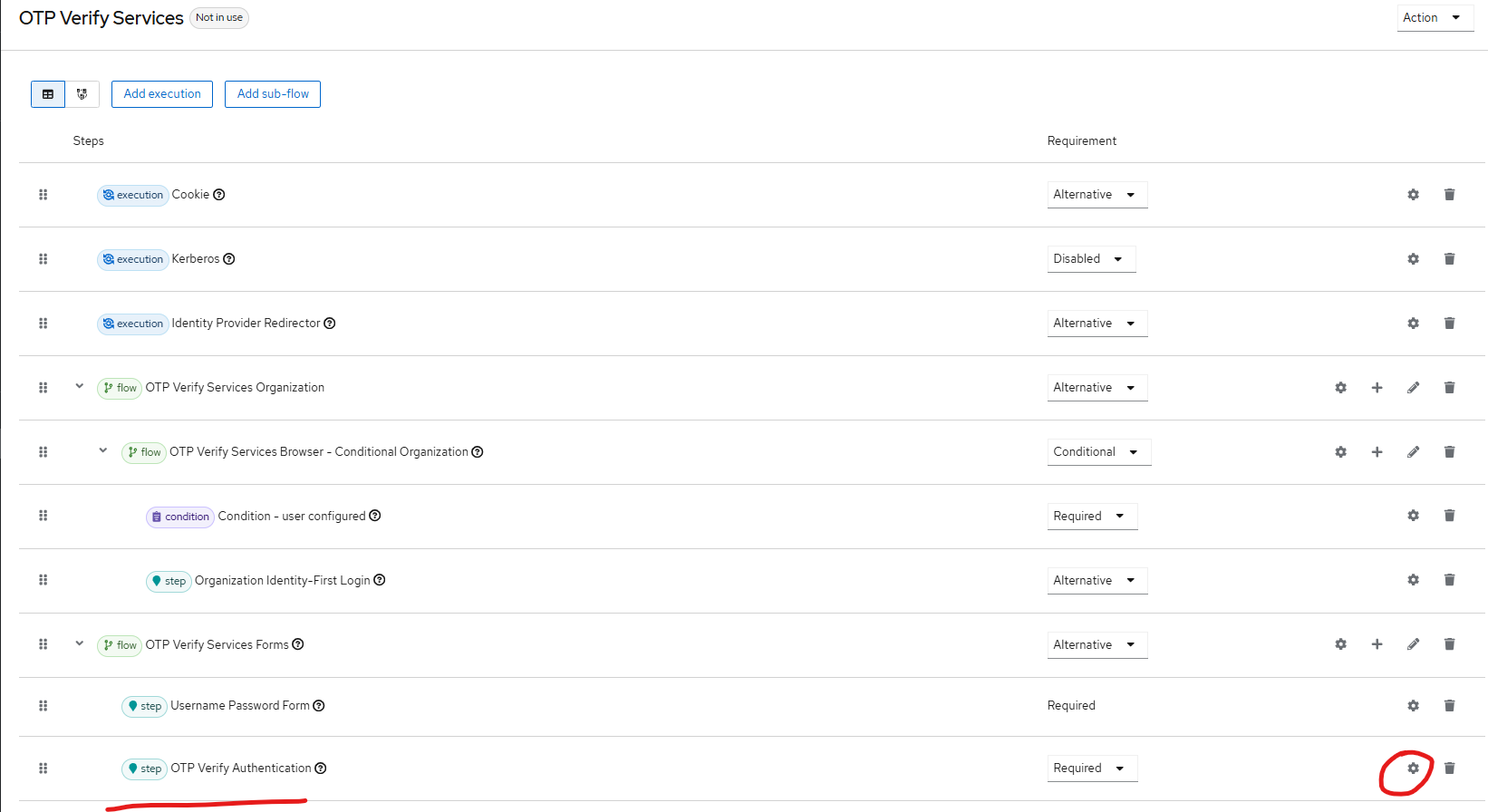Image resolution: width=1488 pixels, height=812 pixels.
Task: Delete the Username Password Form step
Action: tap(1449, 706)
